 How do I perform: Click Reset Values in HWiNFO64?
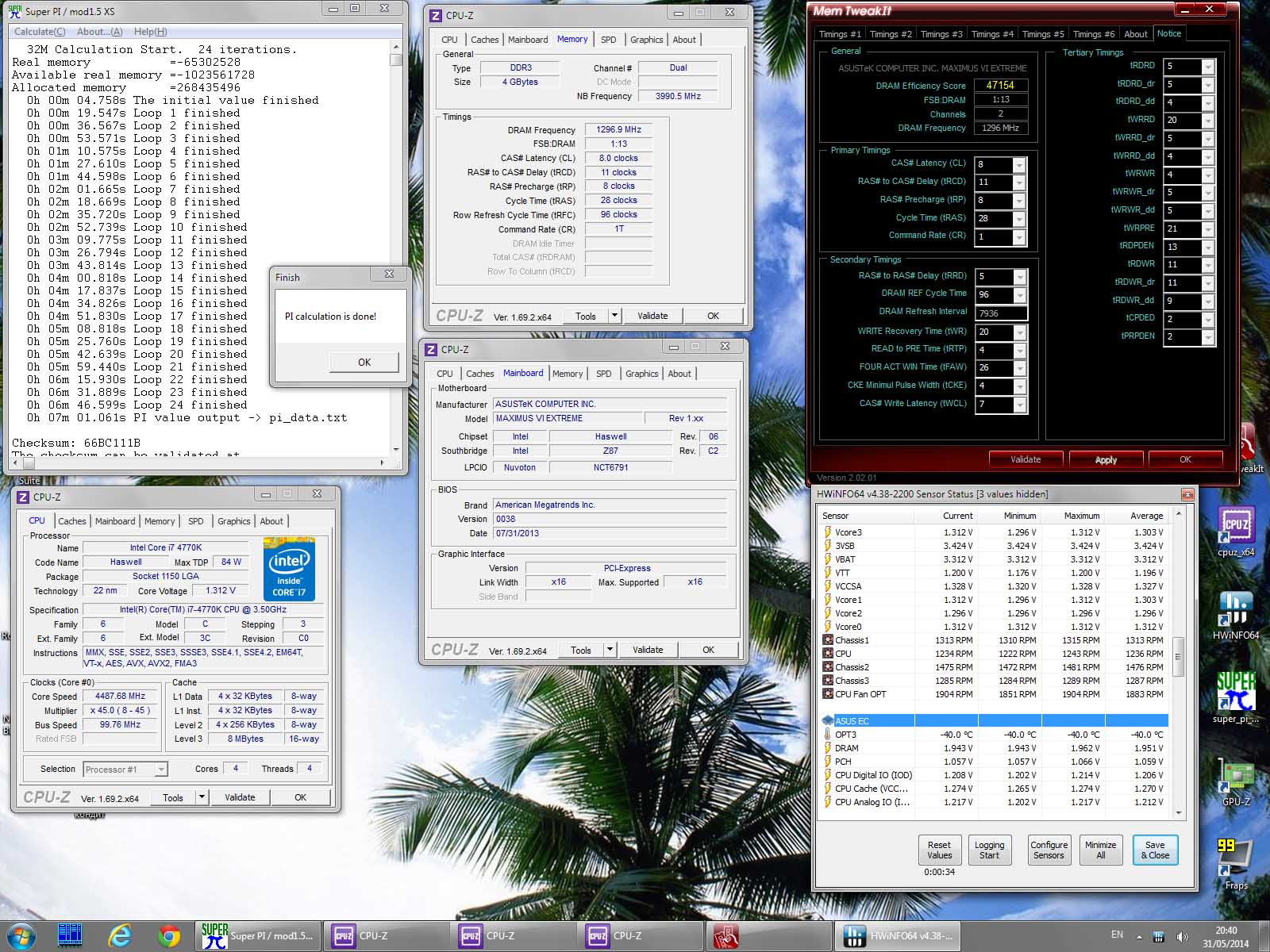tap(939, 850)
